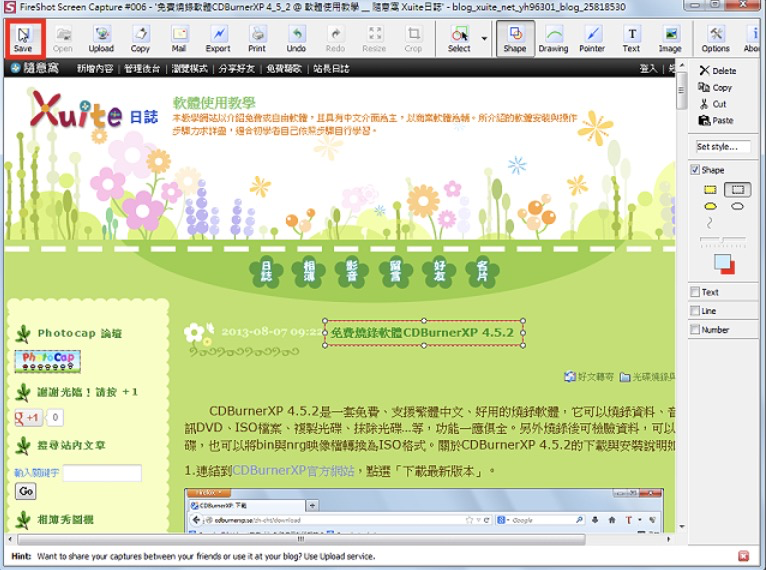Select the Pointer tool
766x570 pixels.
pos(592,39)
